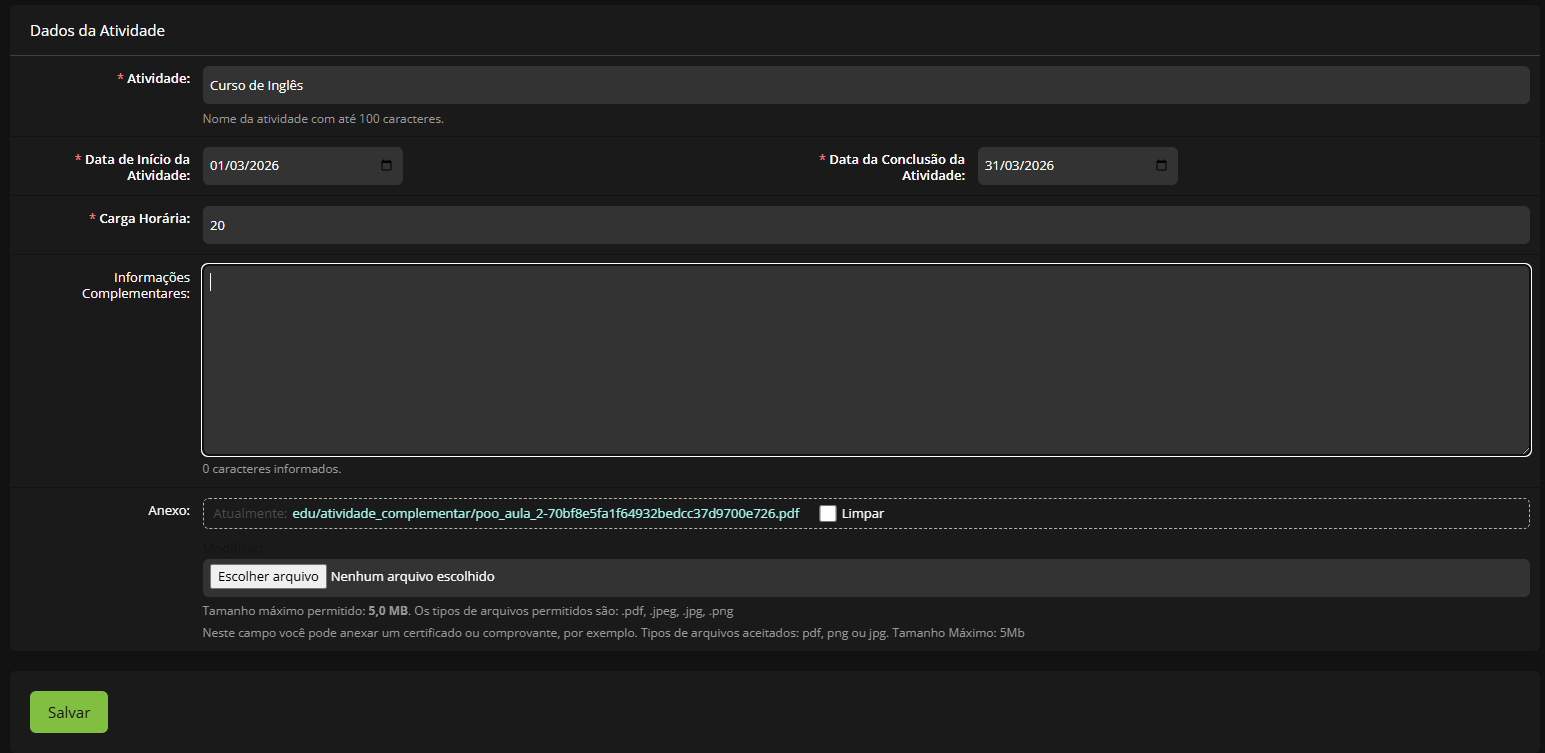
Task: Click the green Salvar button
Action: pyautogui.click(x=69, y=713)
